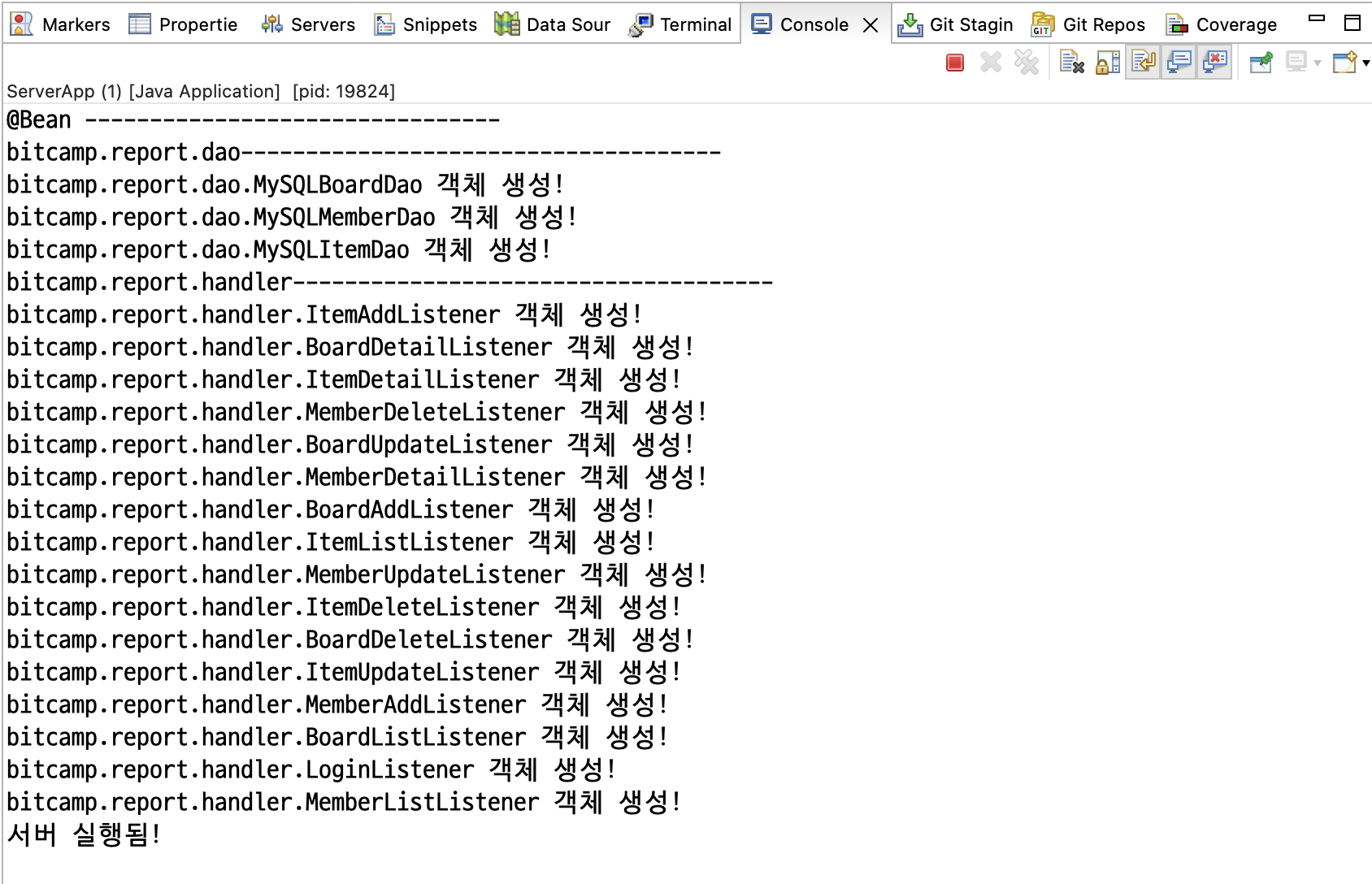Screen dimensions: 1372x884
Task: Click the MySQLMemberDao 객체 생성 line
Action: click(x=292, y=217)
